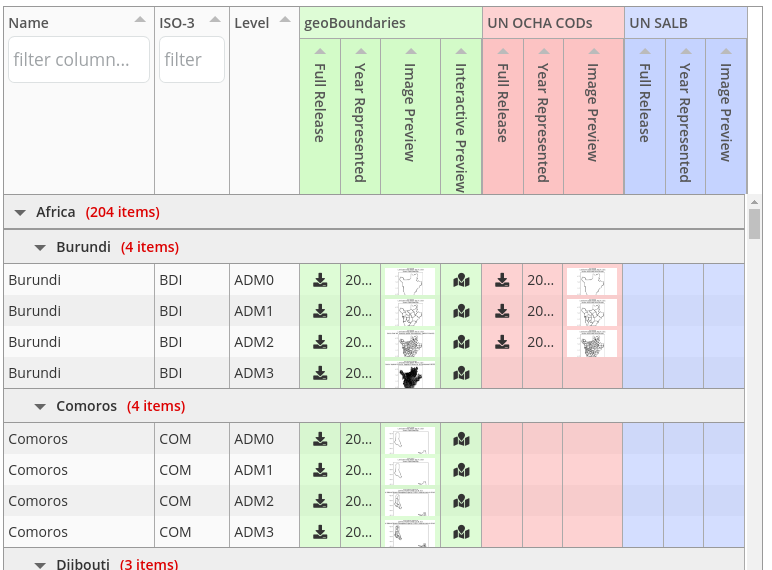This screenshot has height=570, width=772.
Task: Click the ADM2 level cell for Comoros
Action: [264, 501]
